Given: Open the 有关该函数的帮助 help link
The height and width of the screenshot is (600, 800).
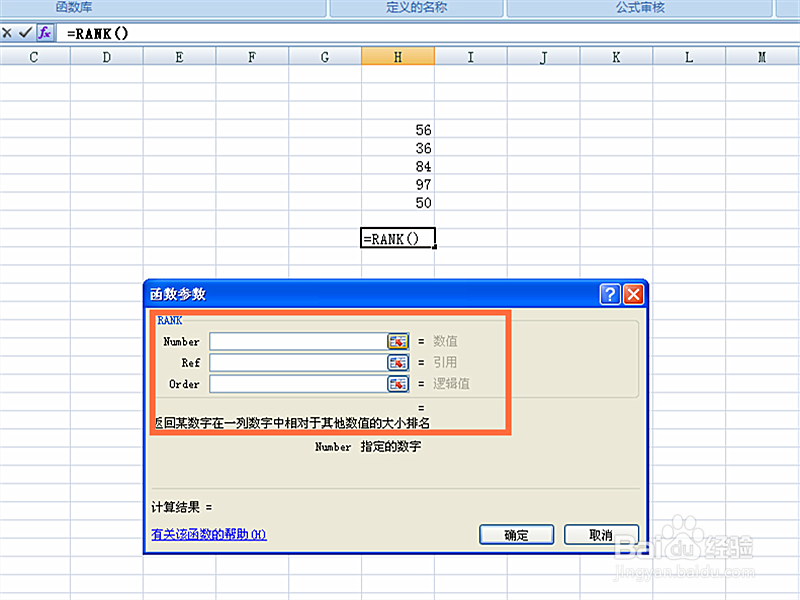Looking at the screenshot, I should pos(209,534).
